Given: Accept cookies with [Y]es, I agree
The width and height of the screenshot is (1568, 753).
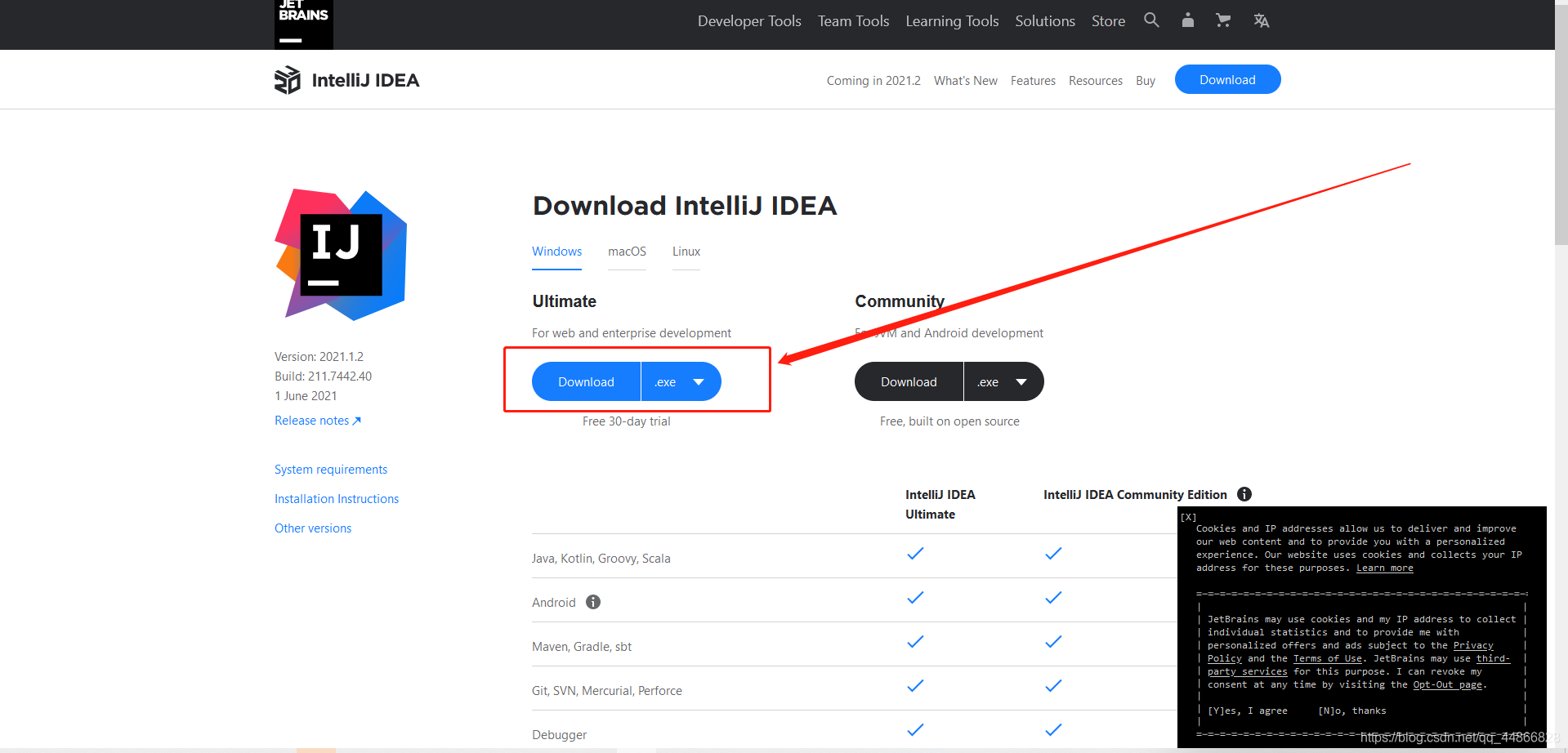Looking at the screenshot, I should (x=1248, y=711).
